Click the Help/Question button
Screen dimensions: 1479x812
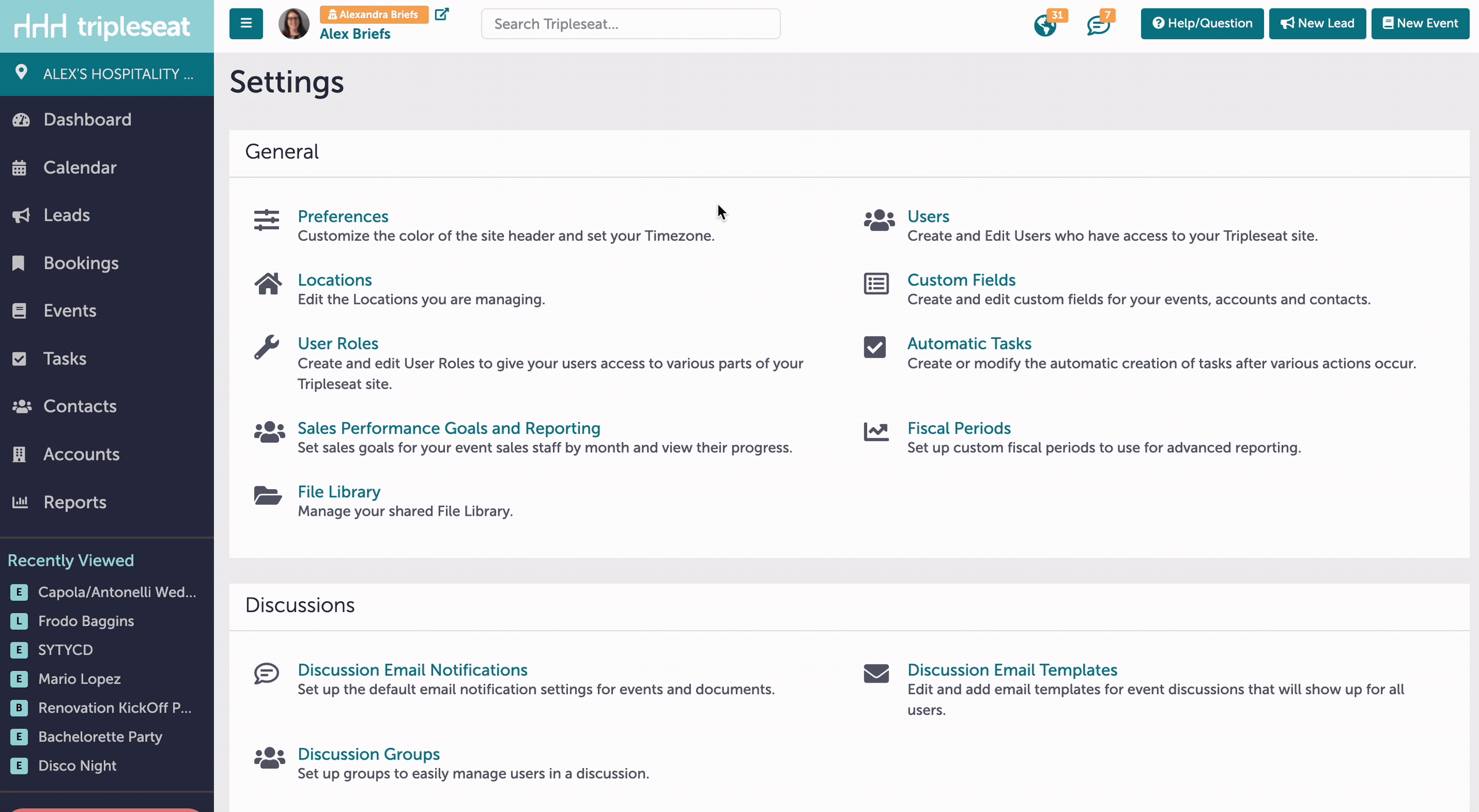1202,24
